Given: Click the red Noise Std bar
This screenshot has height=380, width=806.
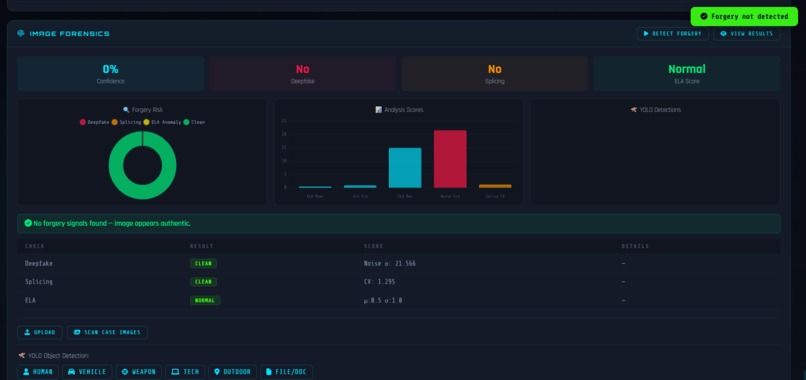Looking at the screenshot, I should pos(450,159).
